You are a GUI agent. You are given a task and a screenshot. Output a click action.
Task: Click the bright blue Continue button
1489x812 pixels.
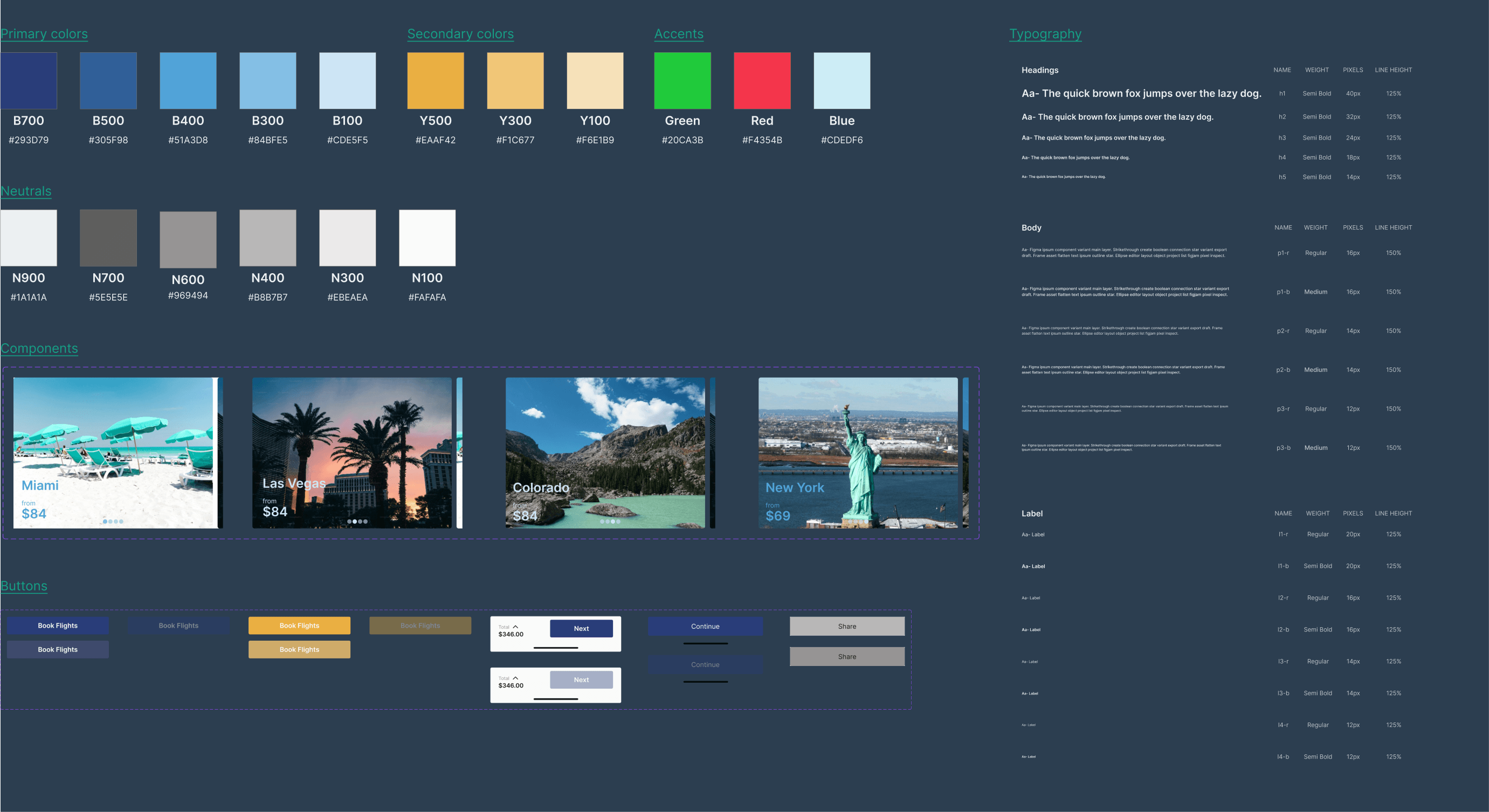tap(705, 626)
